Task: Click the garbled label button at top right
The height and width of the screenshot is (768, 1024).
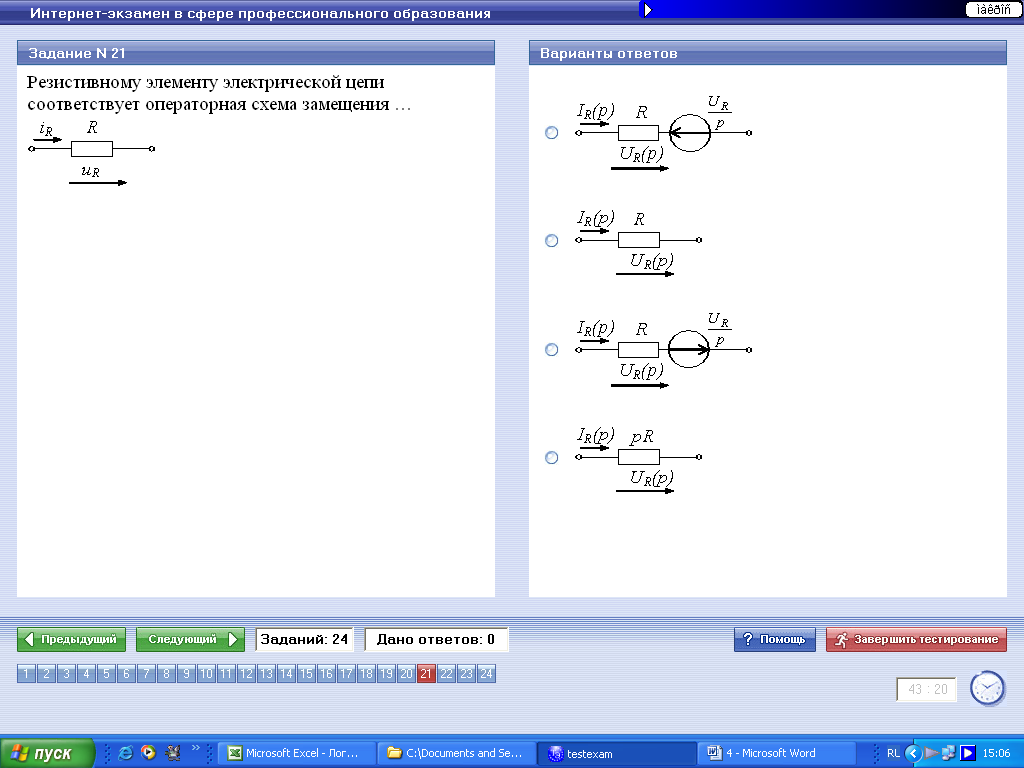Action: (x=993, y=9)
